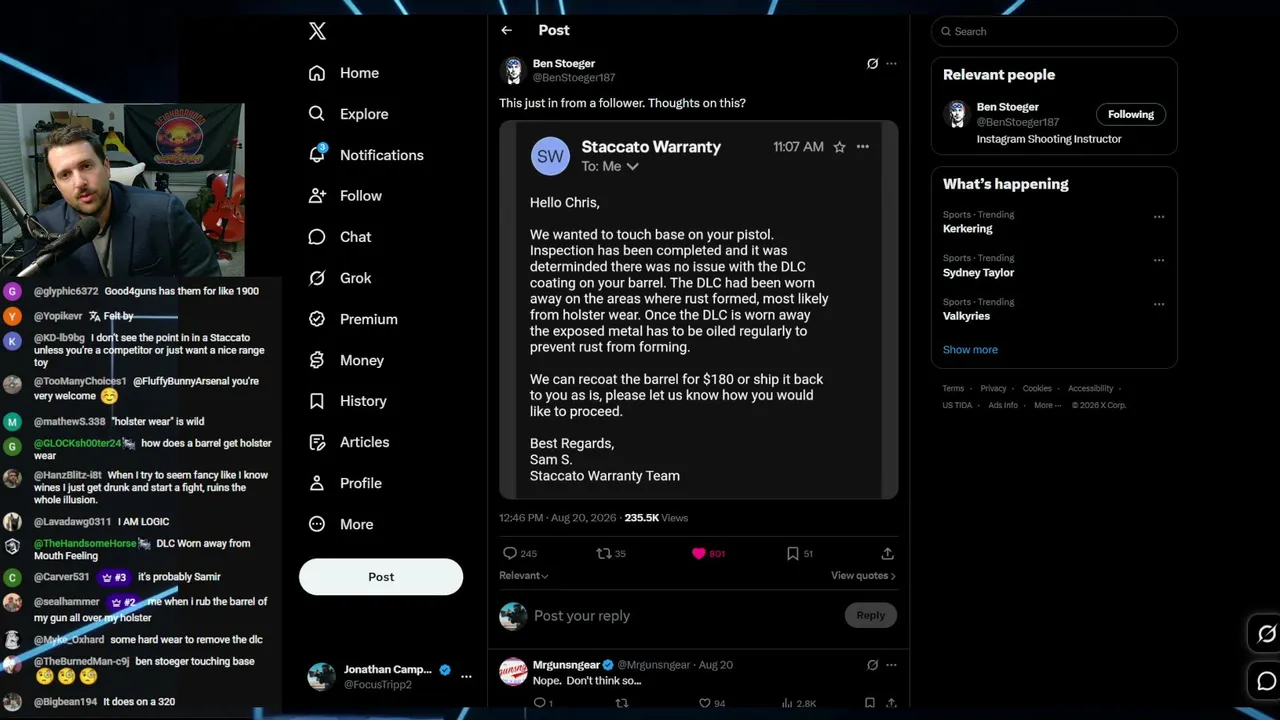Click the streamer webcam video overlay

tap(122, 190)
